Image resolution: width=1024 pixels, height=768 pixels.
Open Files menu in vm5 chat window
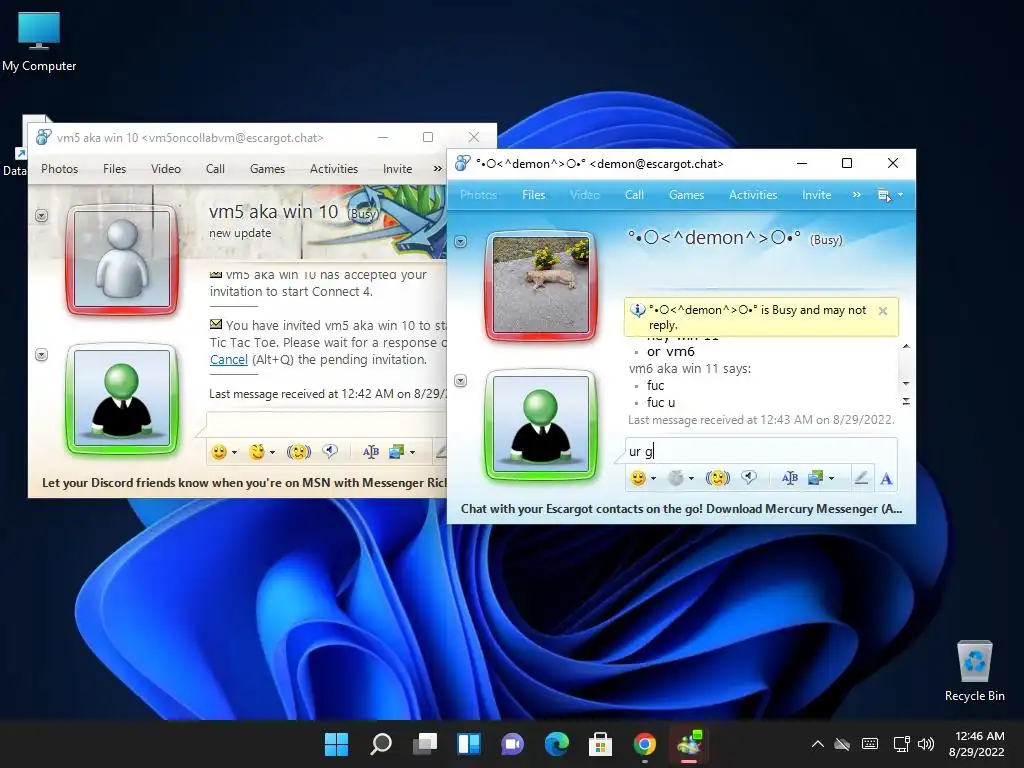pyautogui.click(x=114, y=168)
